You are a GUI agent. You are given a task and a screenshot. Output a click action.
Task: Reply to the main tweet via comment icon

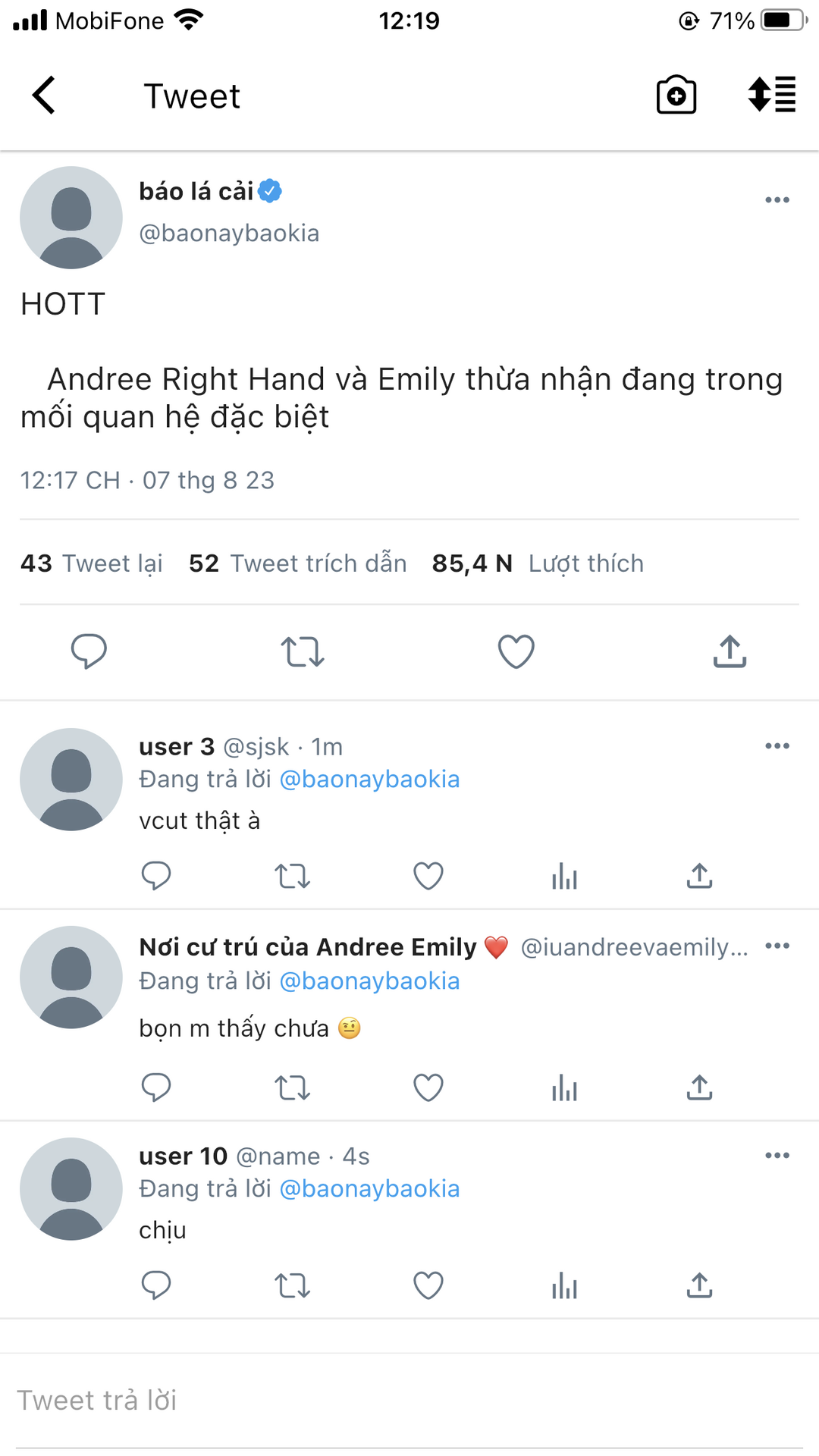coord(89,651)
